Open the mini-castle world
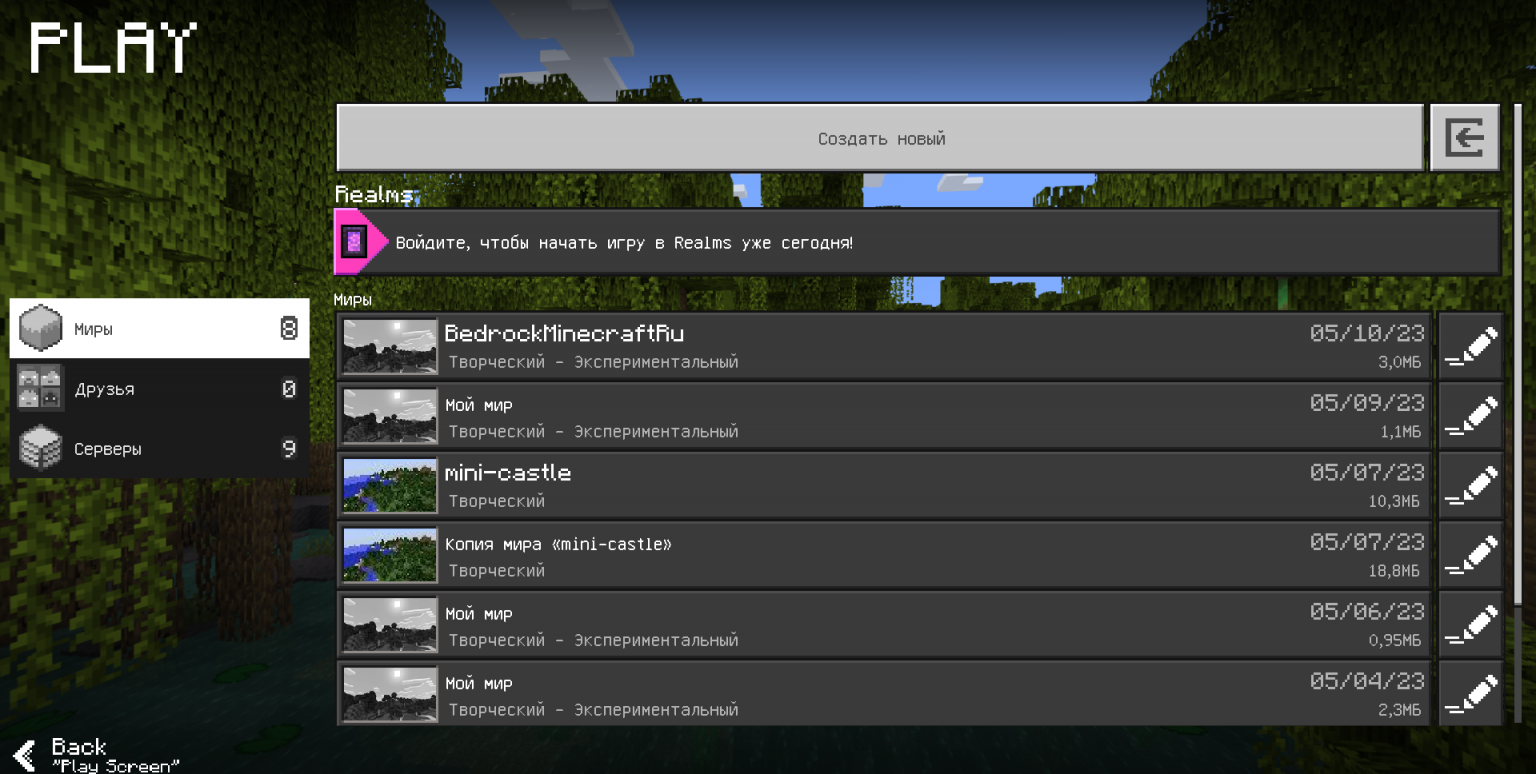 click(885, 485)
